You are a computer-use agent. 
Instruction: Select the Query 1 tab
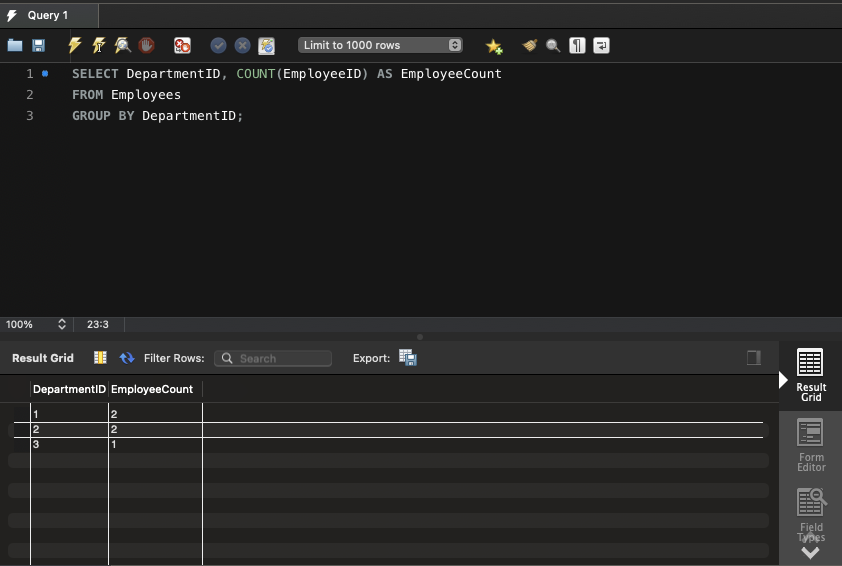coord(47,15)
